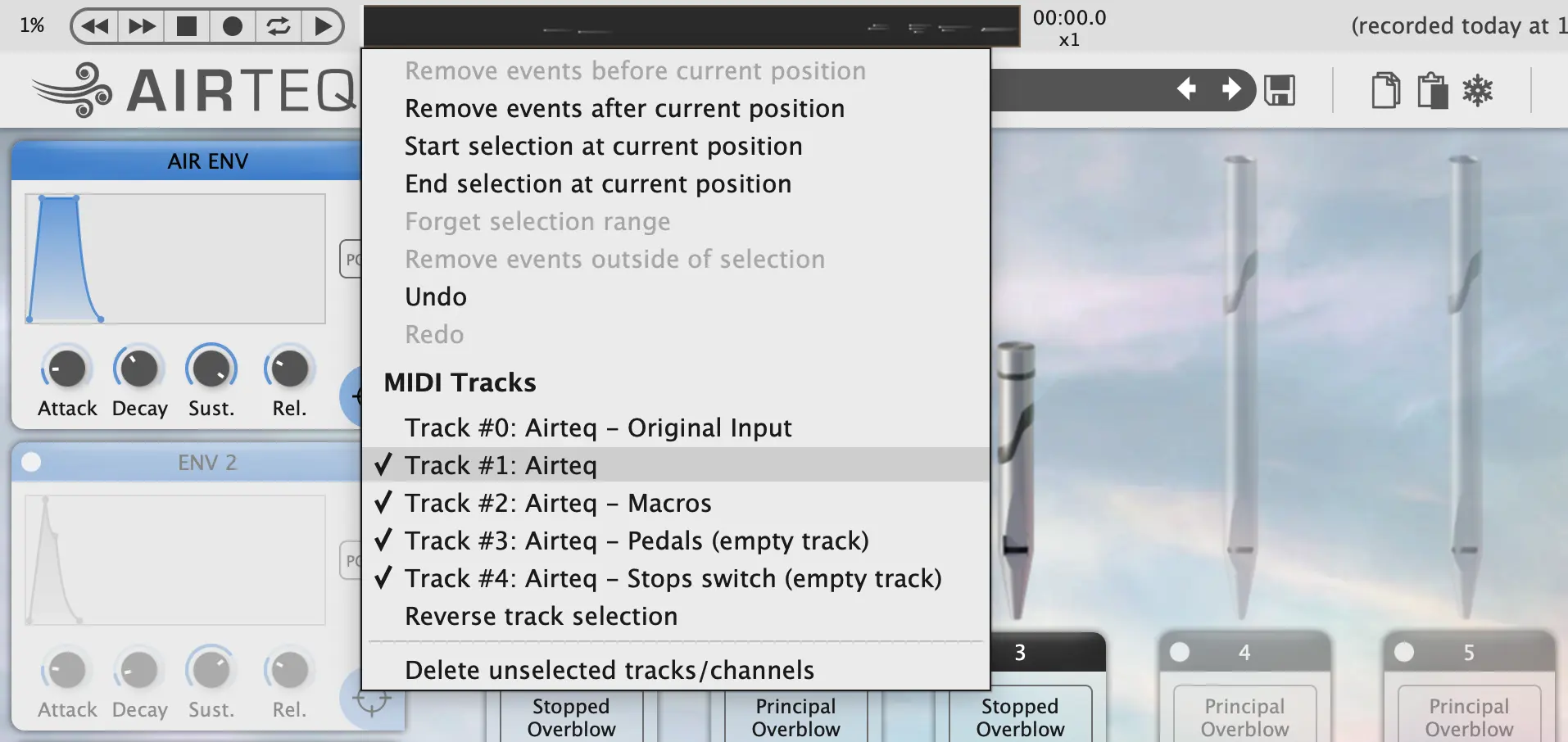The width and height of the screenshot is (1568, 742).
Task: Enable the ENV 2 toggle
Action: [x=31, y=462]
